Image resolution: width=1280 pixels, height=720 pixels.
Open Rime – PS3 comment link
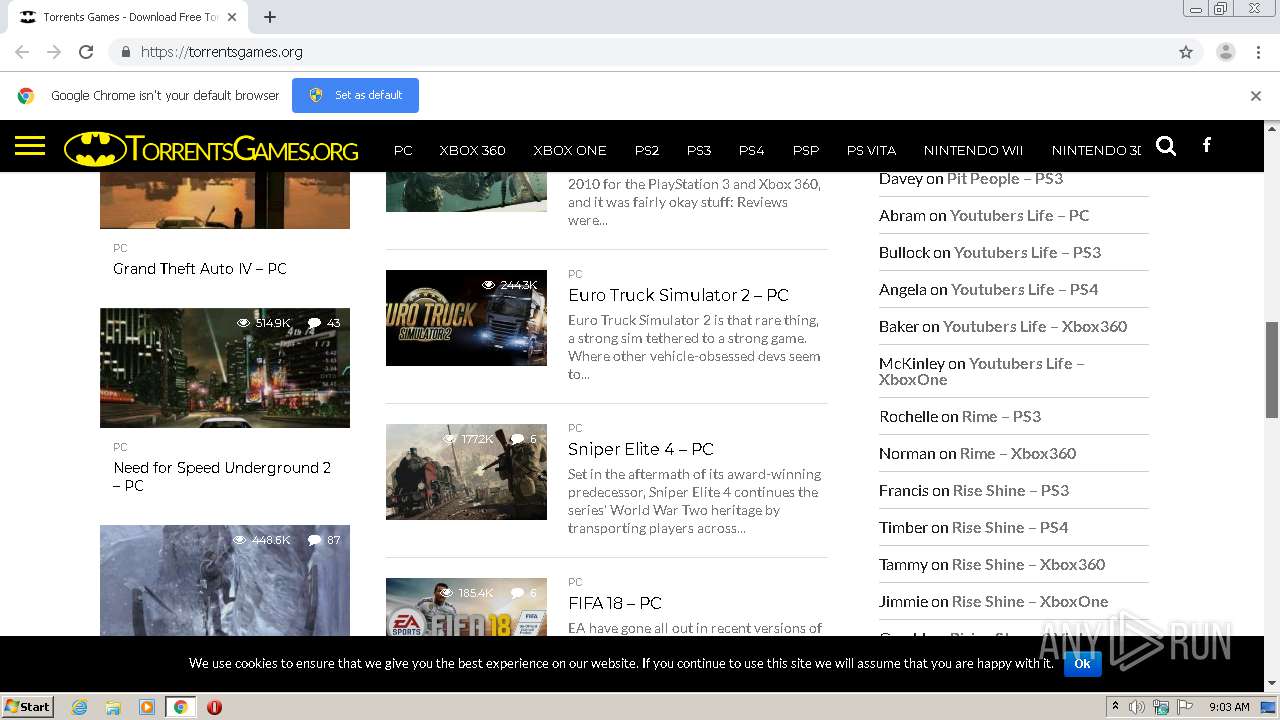click(1001, 416)
